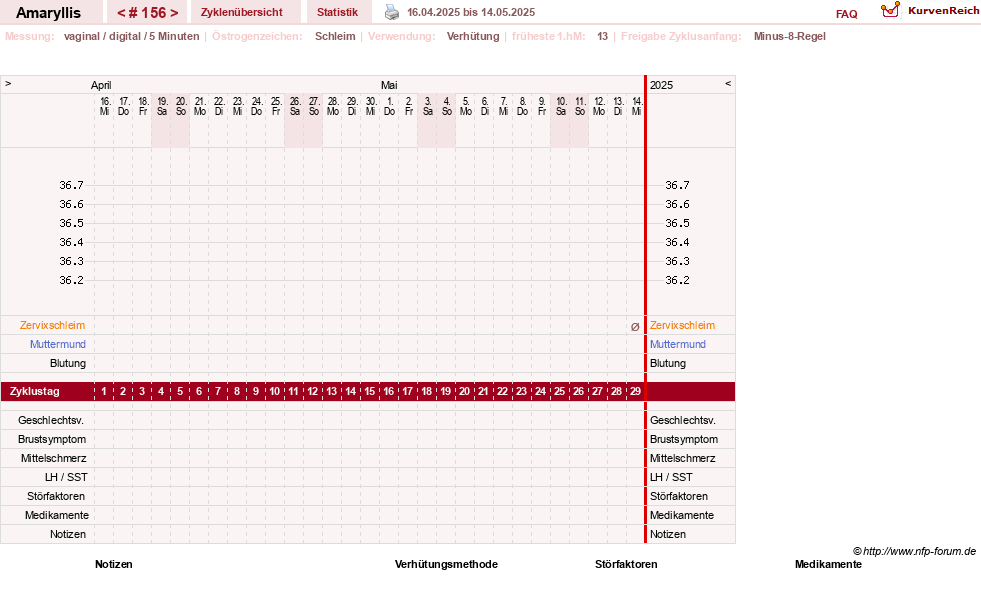Click the Zyklustag row label

tap(34, 392)
